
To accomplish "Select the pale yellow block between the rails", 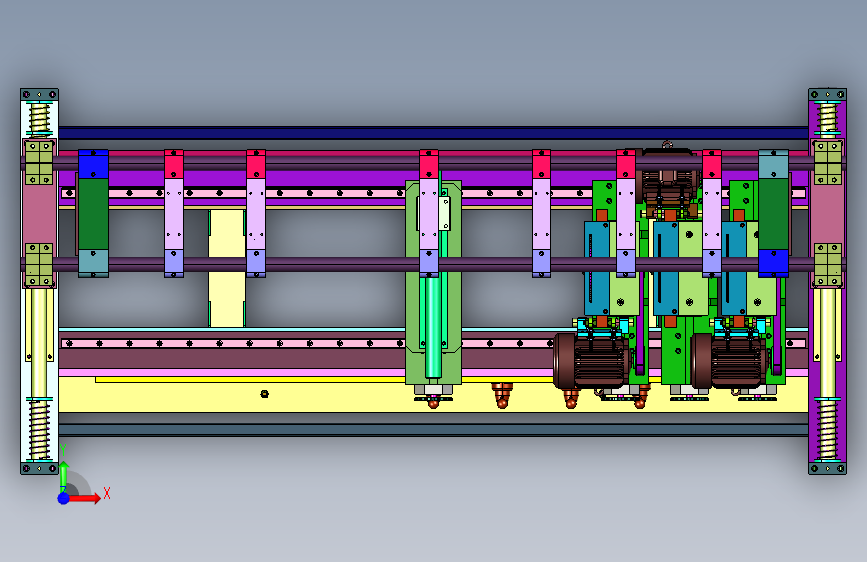I will click(227, 268).
